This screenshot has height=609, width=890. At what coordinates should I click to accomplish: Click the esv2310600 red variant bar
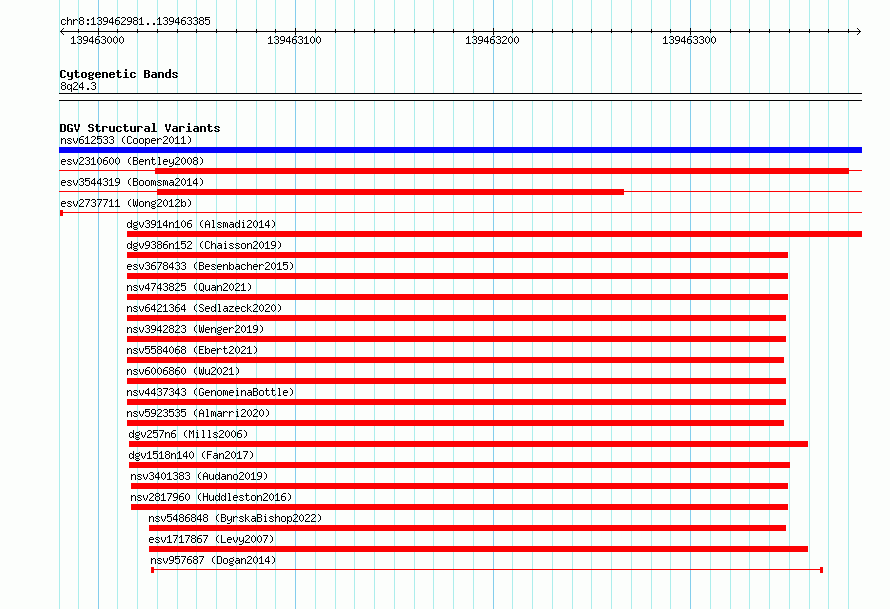(502, 171)
